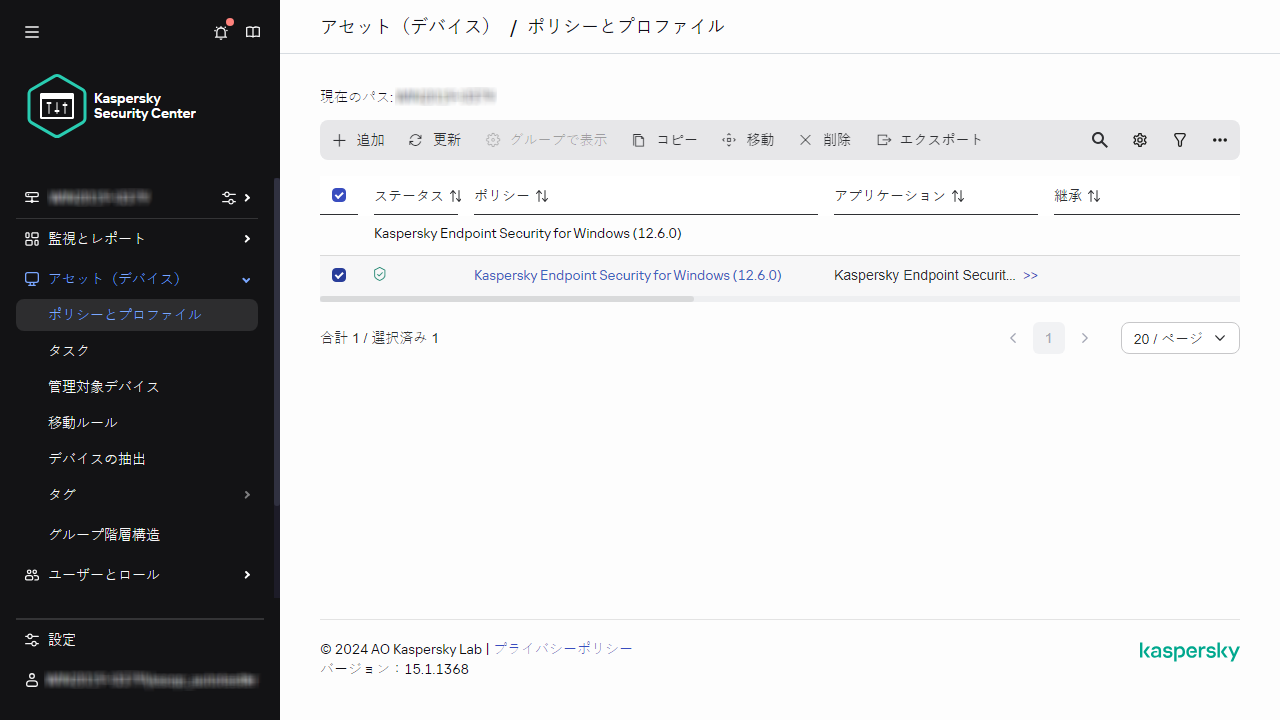This screenshot has width=1280, height=720.
Task: Open the ellipsis menu for more actions
Action: click(1219, 140)
